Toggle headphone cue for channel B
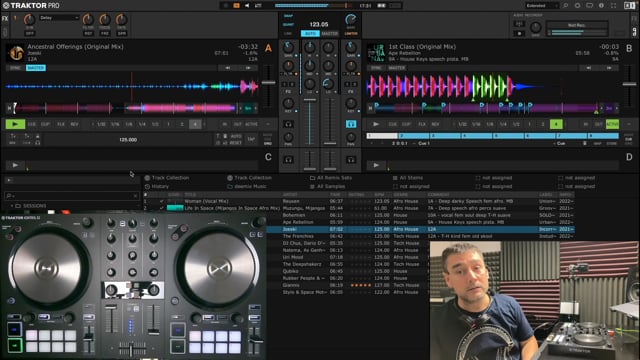Viewport: 640px width, 360px height. [x=351, y=124]
